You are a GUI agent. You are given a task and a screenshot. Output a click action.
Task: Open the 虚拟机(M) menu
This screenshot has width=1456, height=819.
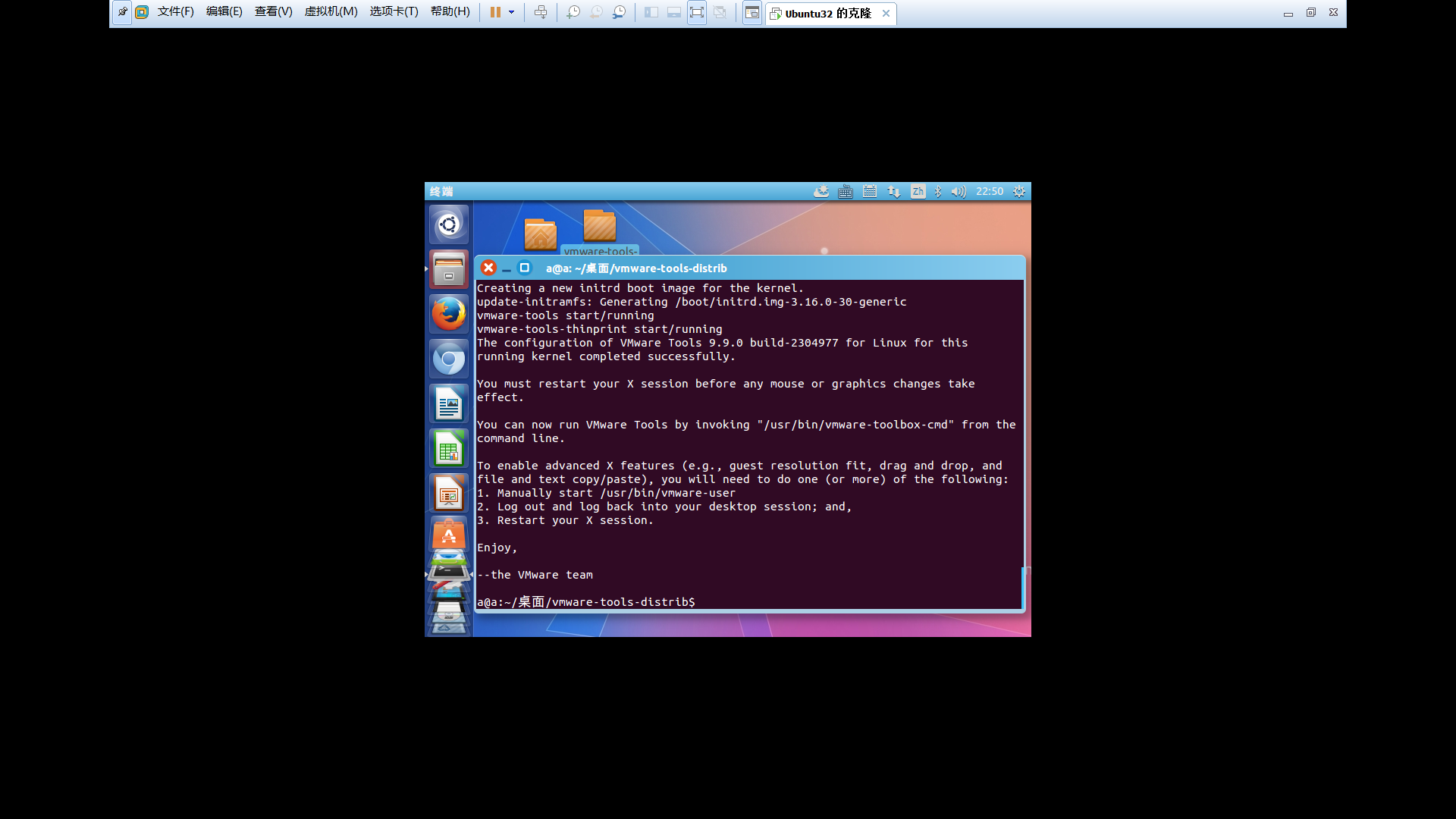pos(331,12)
